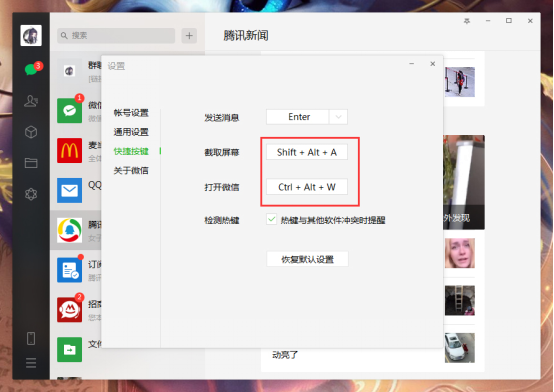
Task: Open the chats icon with 3 badge
Action: 32,69
